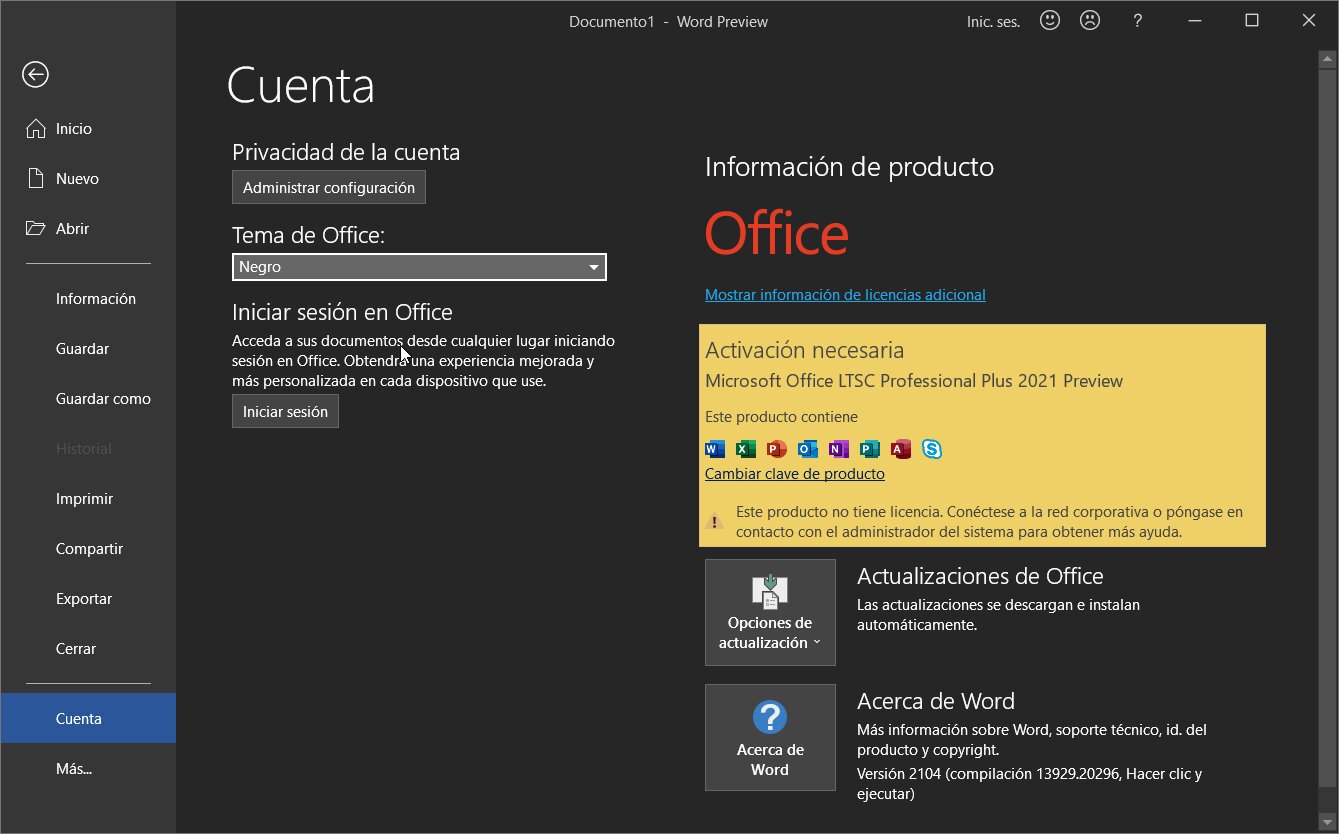
Task: Expand the Opciones de actualización menu
Action: pyautogui.click(x=770, y=612)
